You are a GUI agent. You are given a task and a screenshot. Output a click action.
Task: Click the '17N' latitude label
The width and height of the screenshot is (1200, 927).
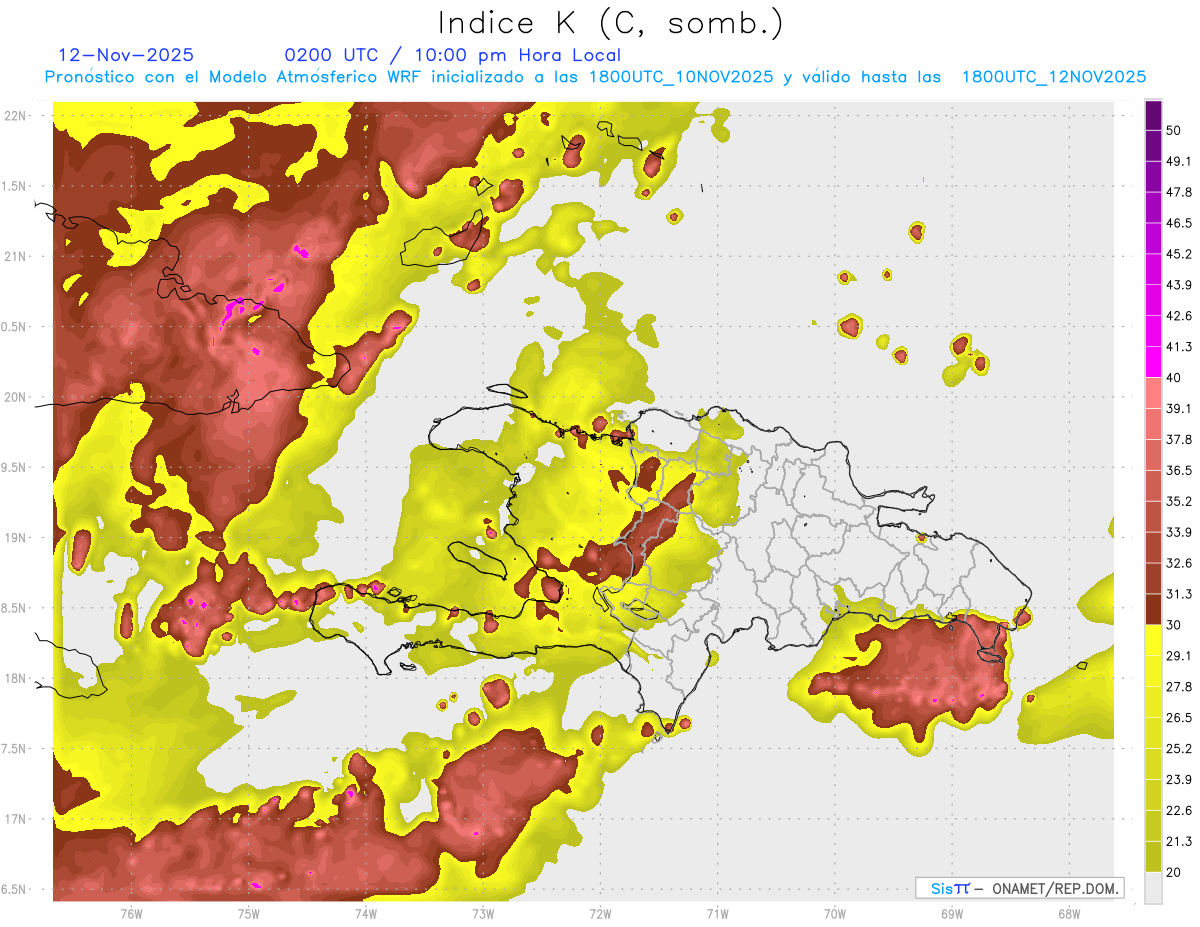coord(14,820)
